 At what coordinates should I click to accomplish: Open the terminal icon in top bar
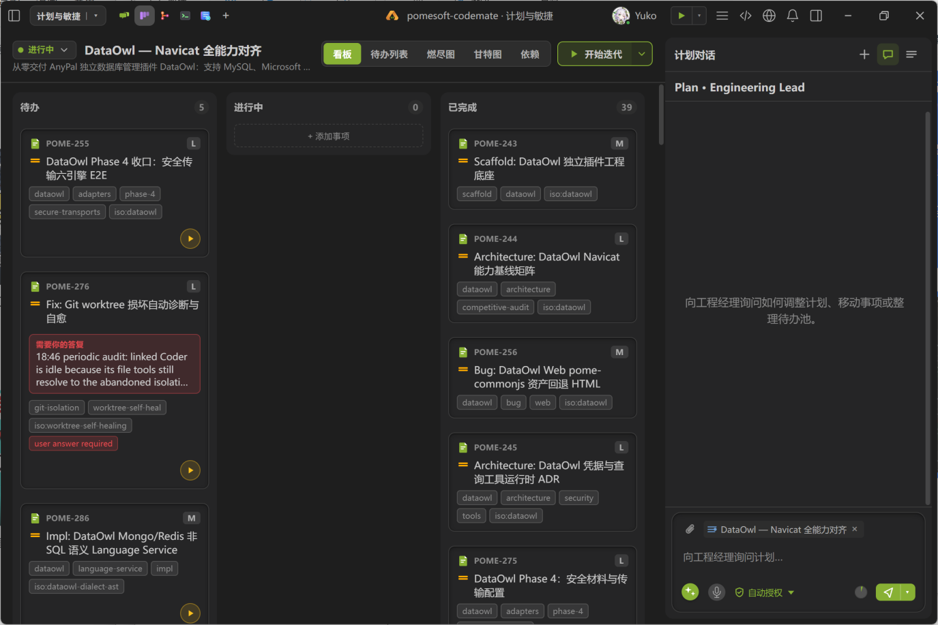click(x=185, y=16)
